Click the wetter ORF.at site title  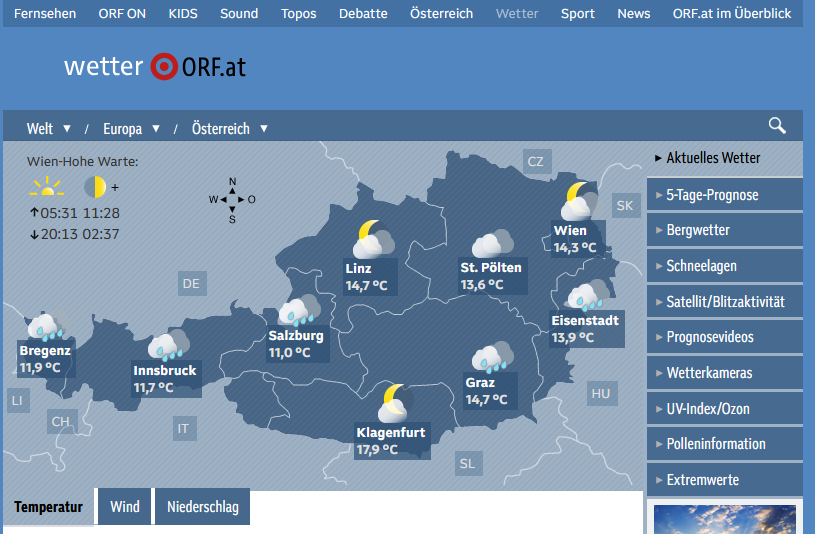(155, 67)
